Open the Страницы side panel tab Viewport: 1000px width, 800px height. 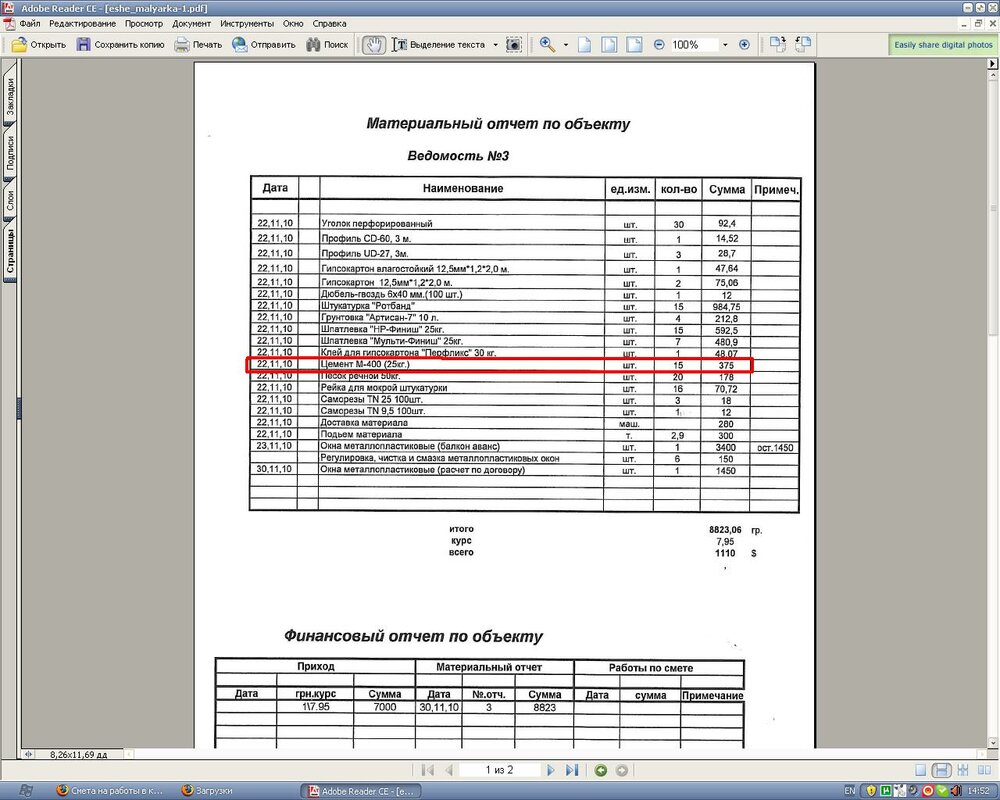point(10,251)
